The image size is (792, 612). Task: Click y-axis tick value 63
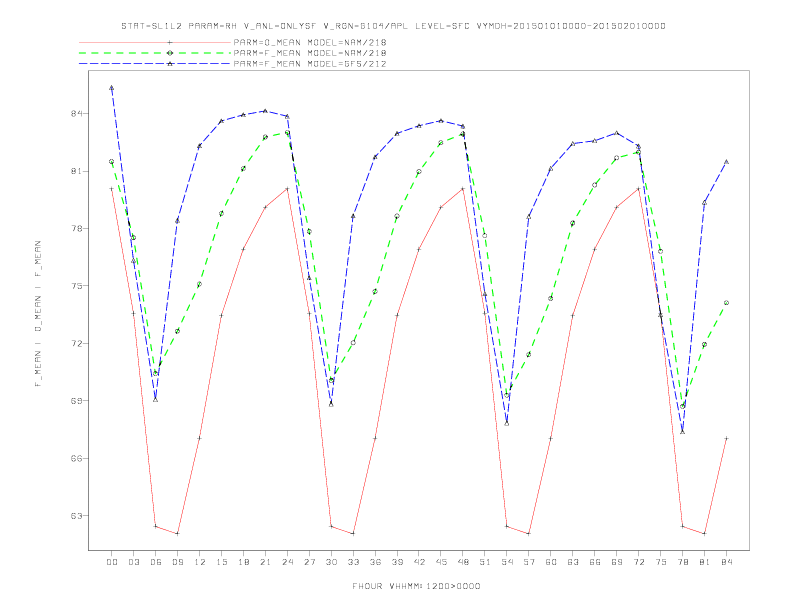click(76, 516)
